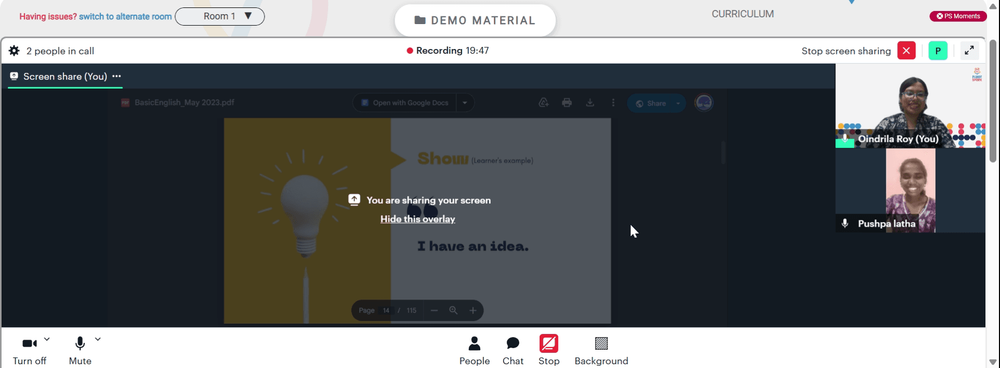The image size is (1000, 368).
Task: Open camera options chevron next to Turn off
Action: [x=47, y=339]
